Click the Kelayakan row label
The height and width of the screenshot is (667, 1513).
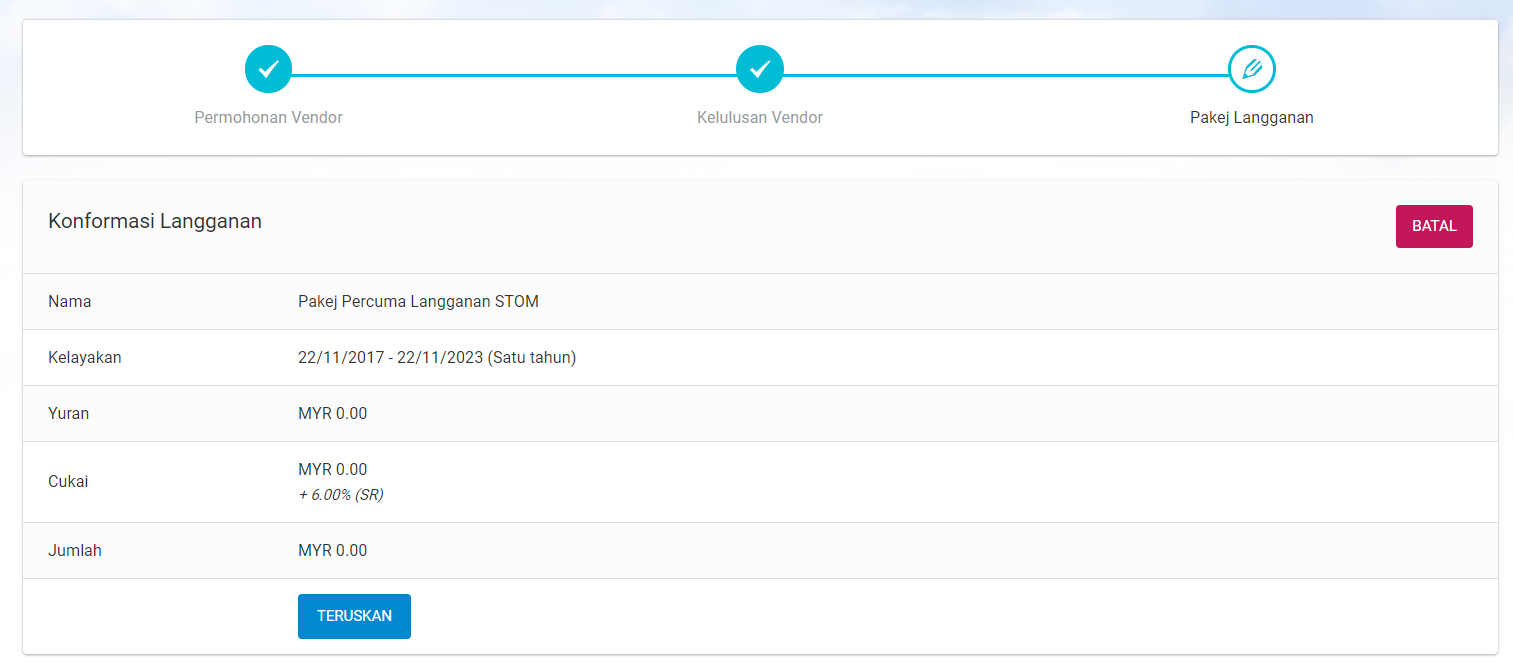pyautogui.click(x=85, y=357)
